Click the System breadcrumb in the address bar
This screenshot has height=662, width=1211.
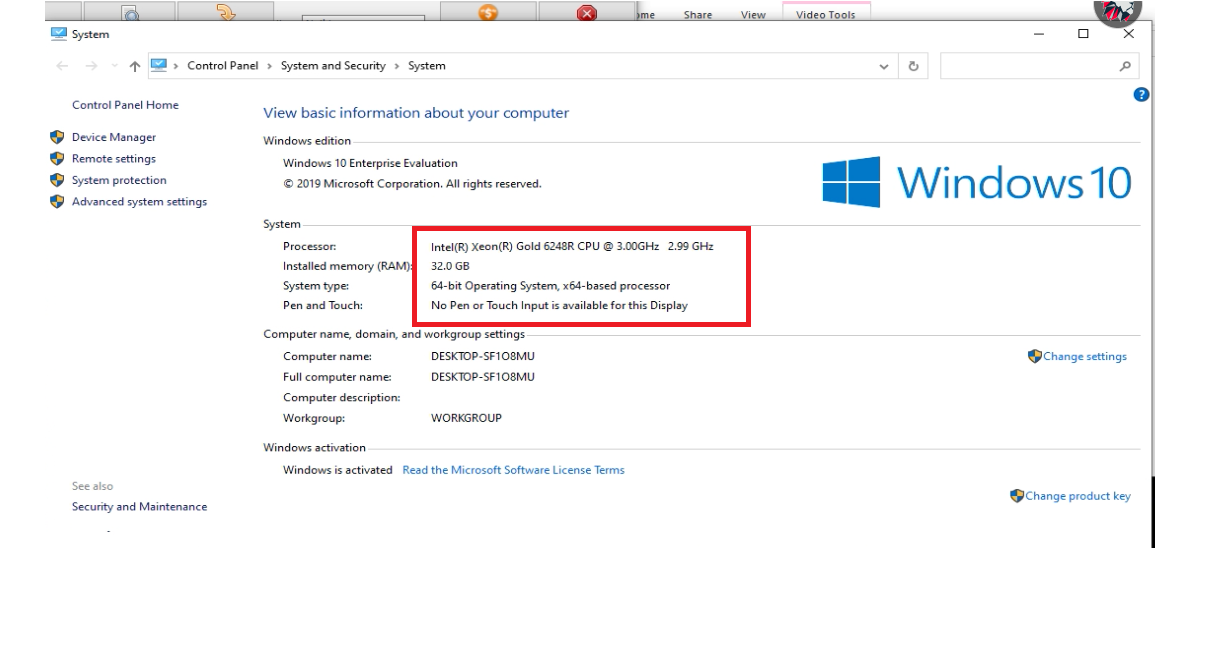coord(427,66)
